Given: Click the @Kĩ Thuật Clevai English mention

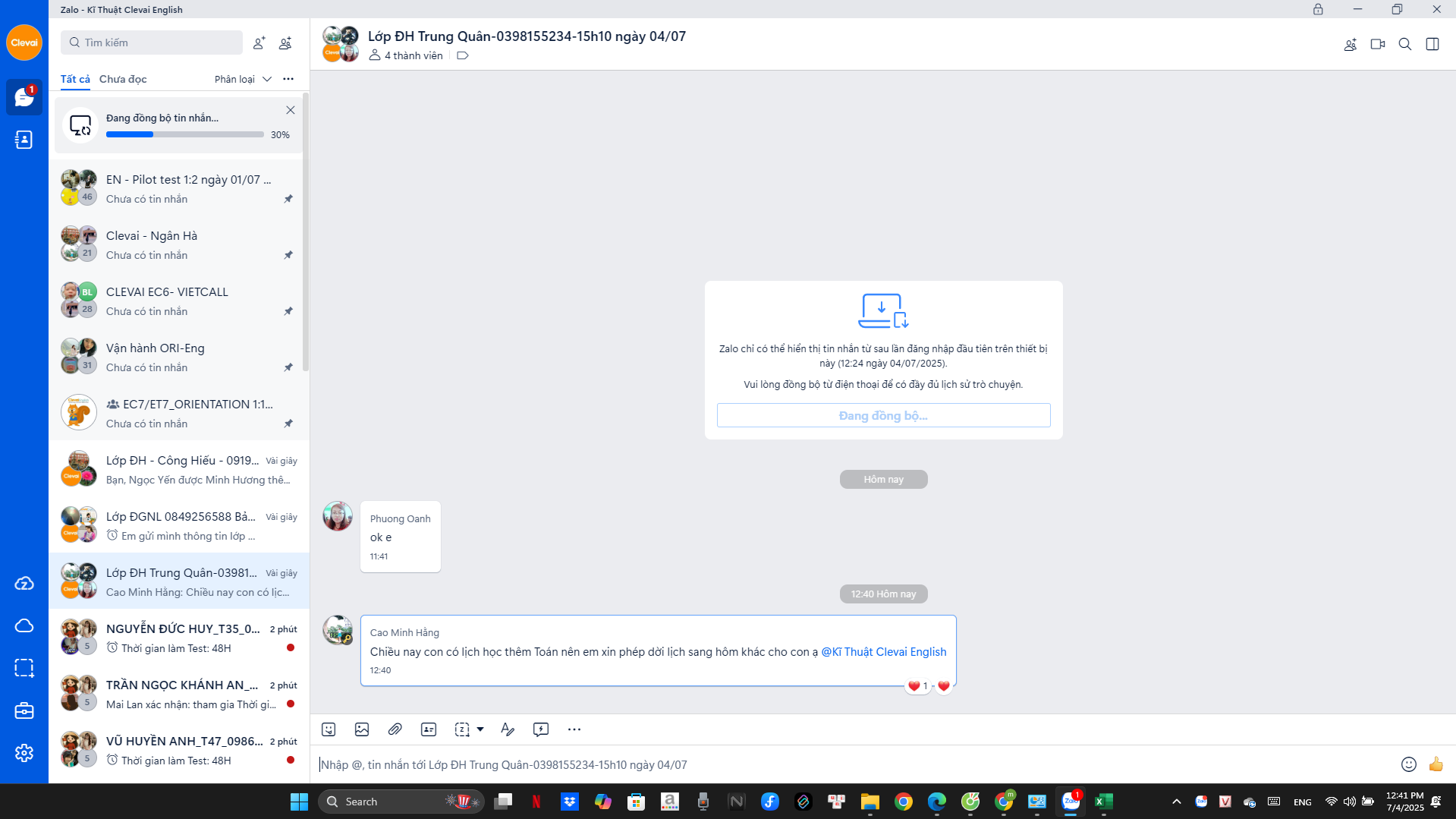Looking at the screenshot, I should [x=884, y=652].
